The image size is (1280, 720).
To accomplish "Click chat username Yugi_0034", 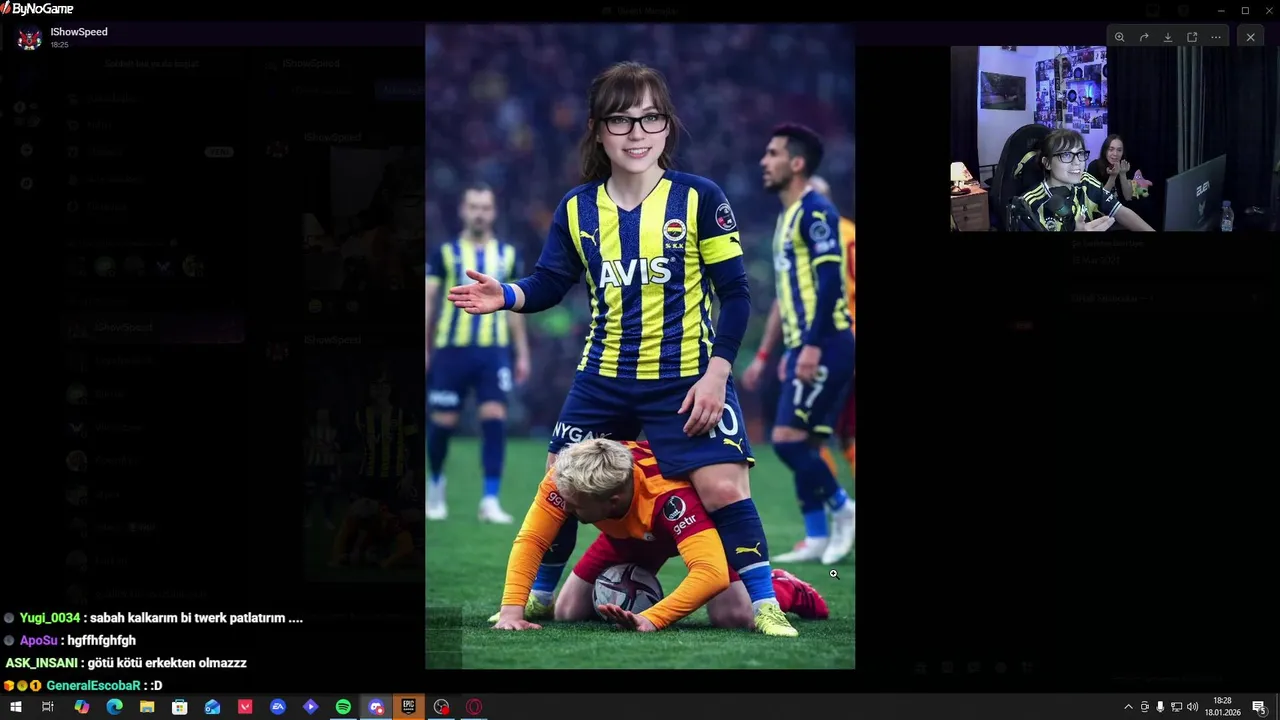I will [50, 618].
